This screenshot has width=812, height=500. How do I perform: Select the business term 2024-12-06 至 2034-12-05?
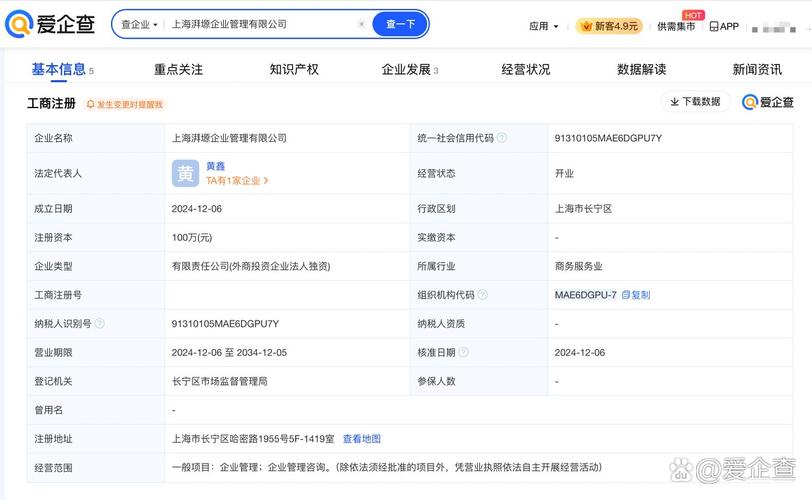[x=229, y=352]
